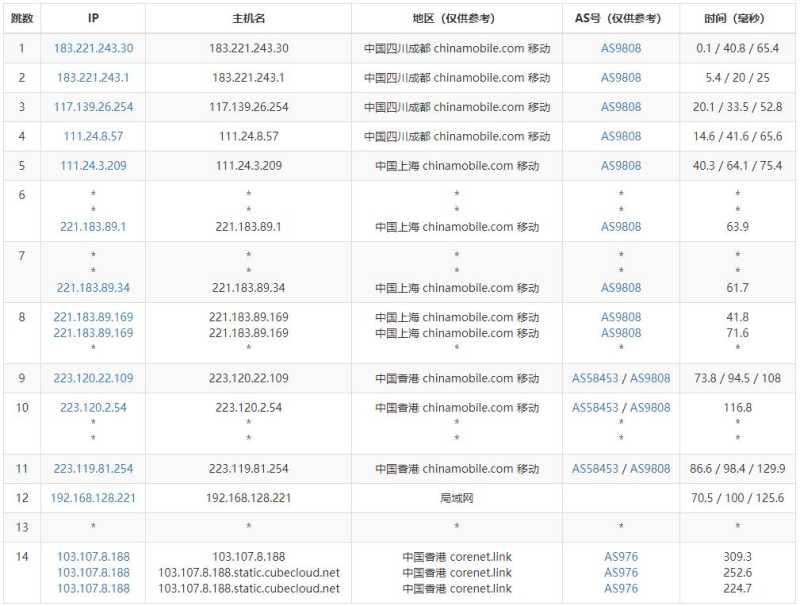
Task: Select time value 14.6 / 41.6 / 65.6
Action: click(x=737, y=136)
